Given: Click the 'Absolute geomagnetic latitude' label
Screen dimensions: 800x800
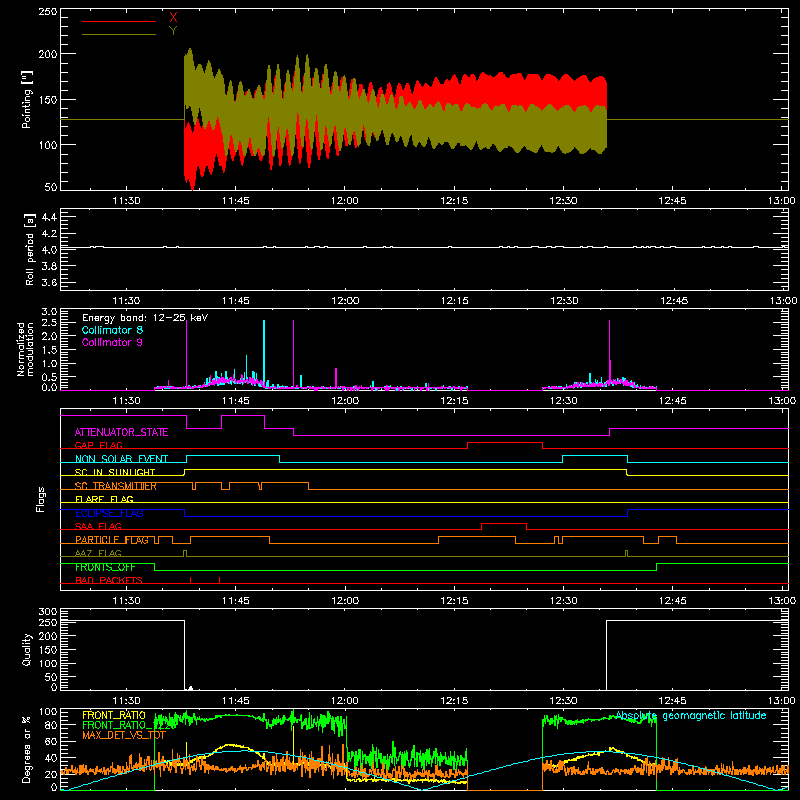Looking at the screenshot, I should pyautogui.click(x=691, y=716).
